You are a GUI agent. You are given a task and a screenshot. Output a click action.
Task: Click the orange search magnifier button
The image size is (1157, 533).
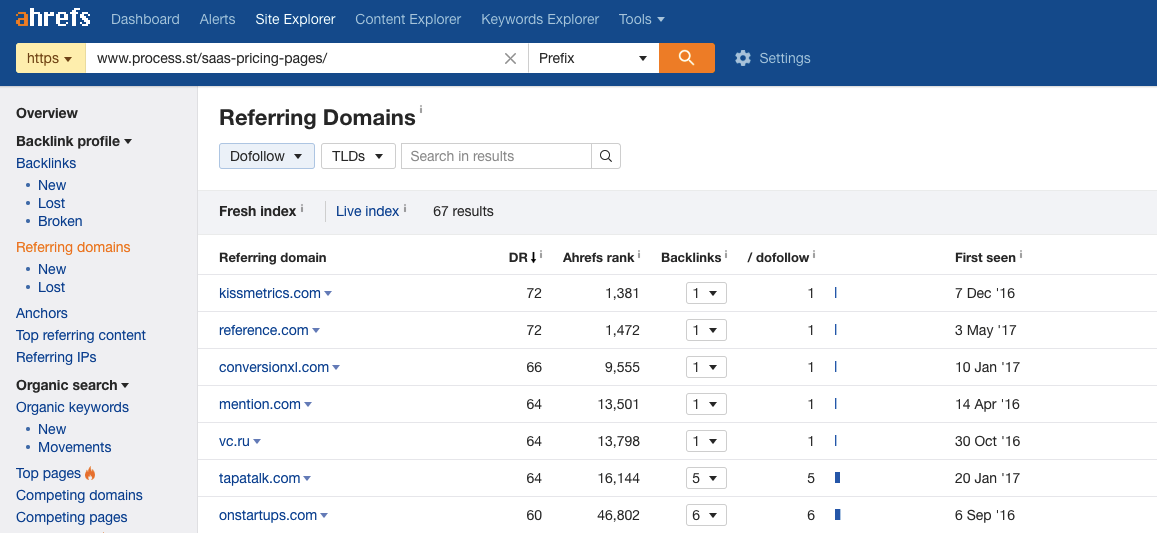pyautogui.click(x=686, y=58)
